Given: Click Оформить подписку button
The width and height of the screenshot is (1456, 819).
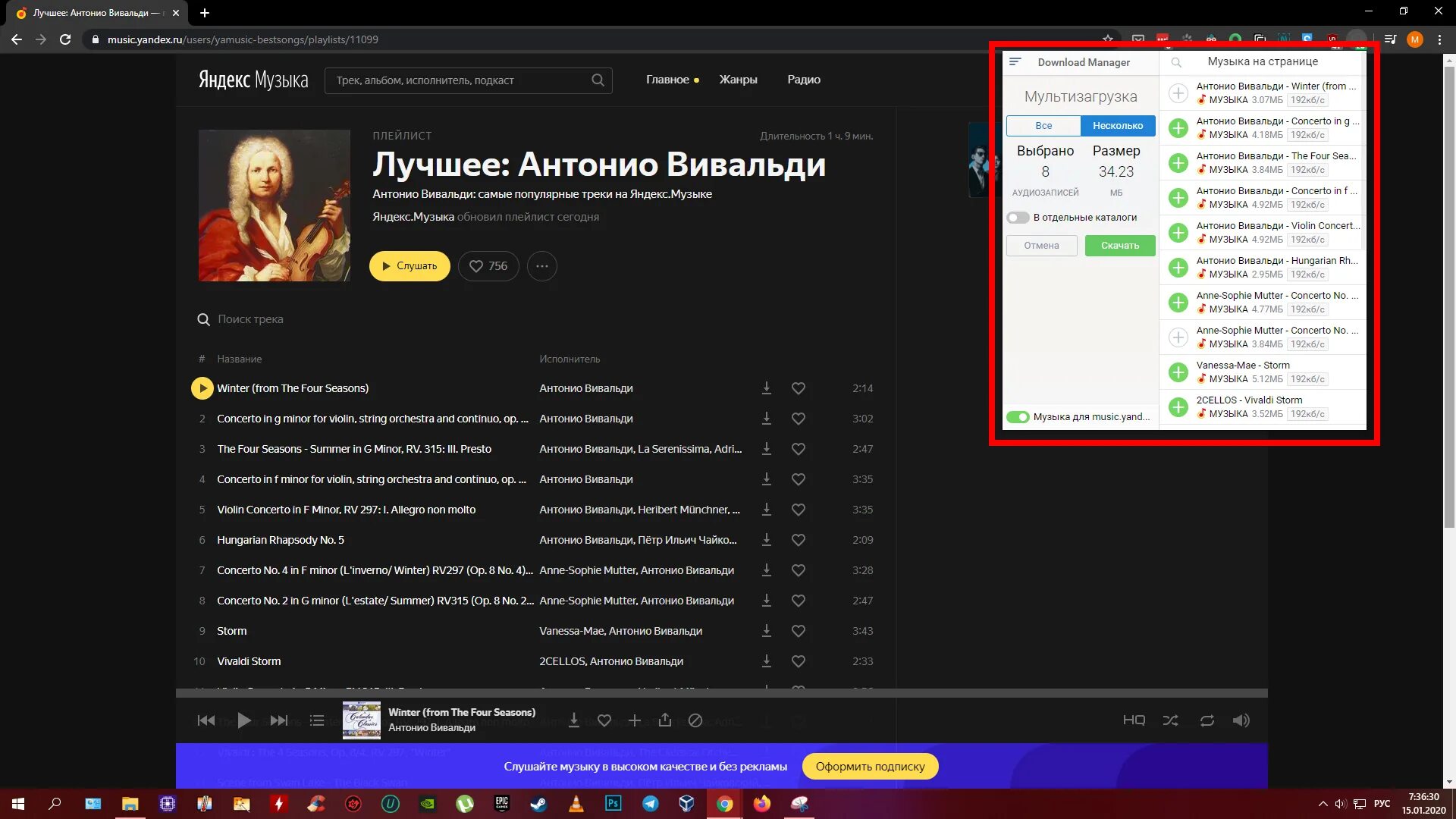Looking at the screenshot, I should [x=870, y=767].
